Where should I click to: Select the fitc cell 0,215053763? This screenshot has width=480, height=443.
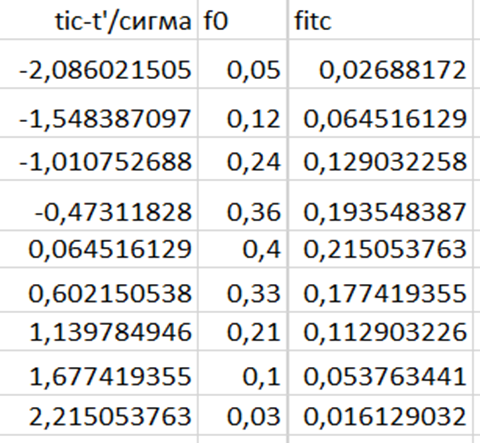380,249
